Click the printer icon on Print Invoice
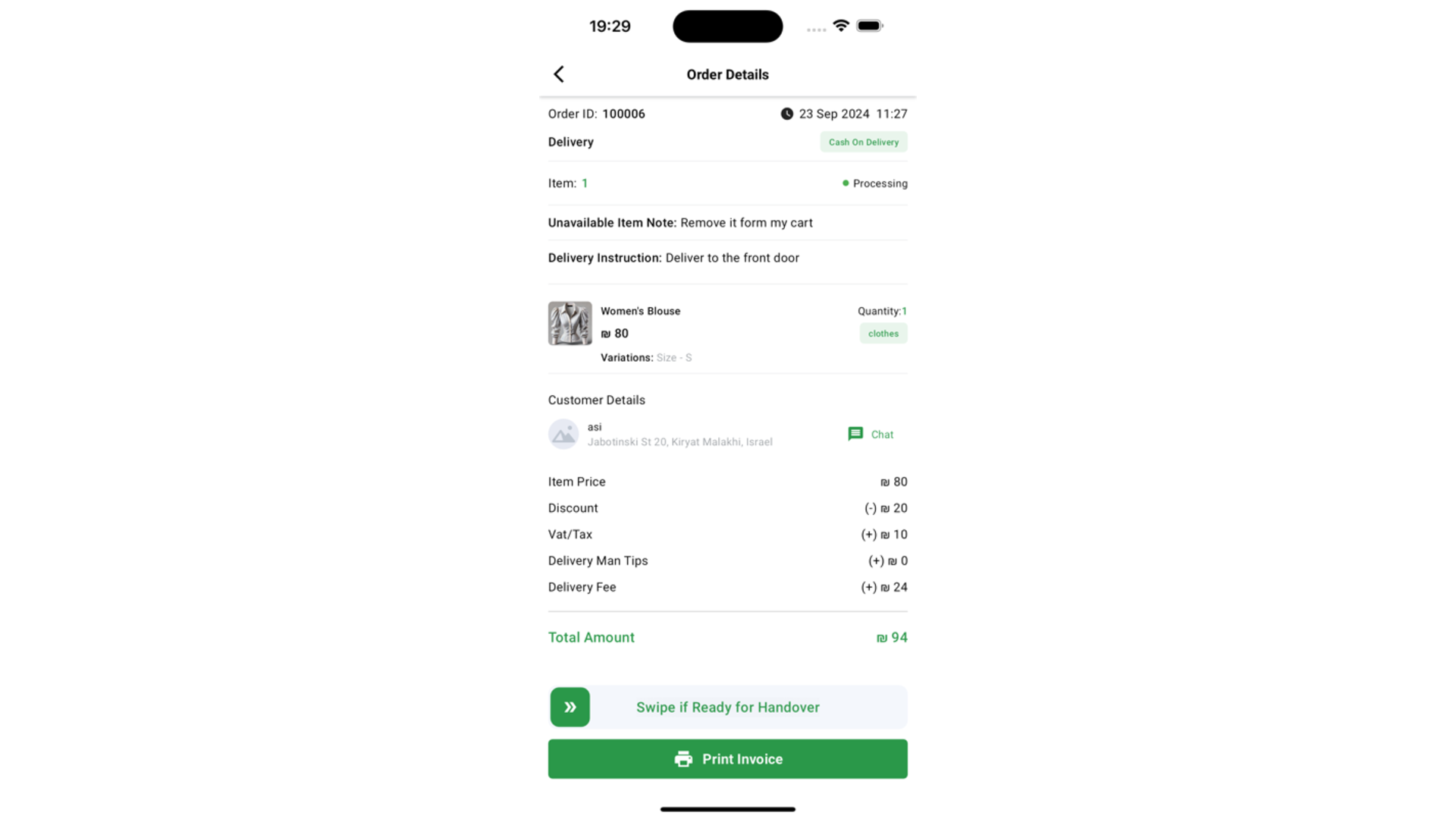The width and height of the screenshot is (1456, 819). coord(683,759)
